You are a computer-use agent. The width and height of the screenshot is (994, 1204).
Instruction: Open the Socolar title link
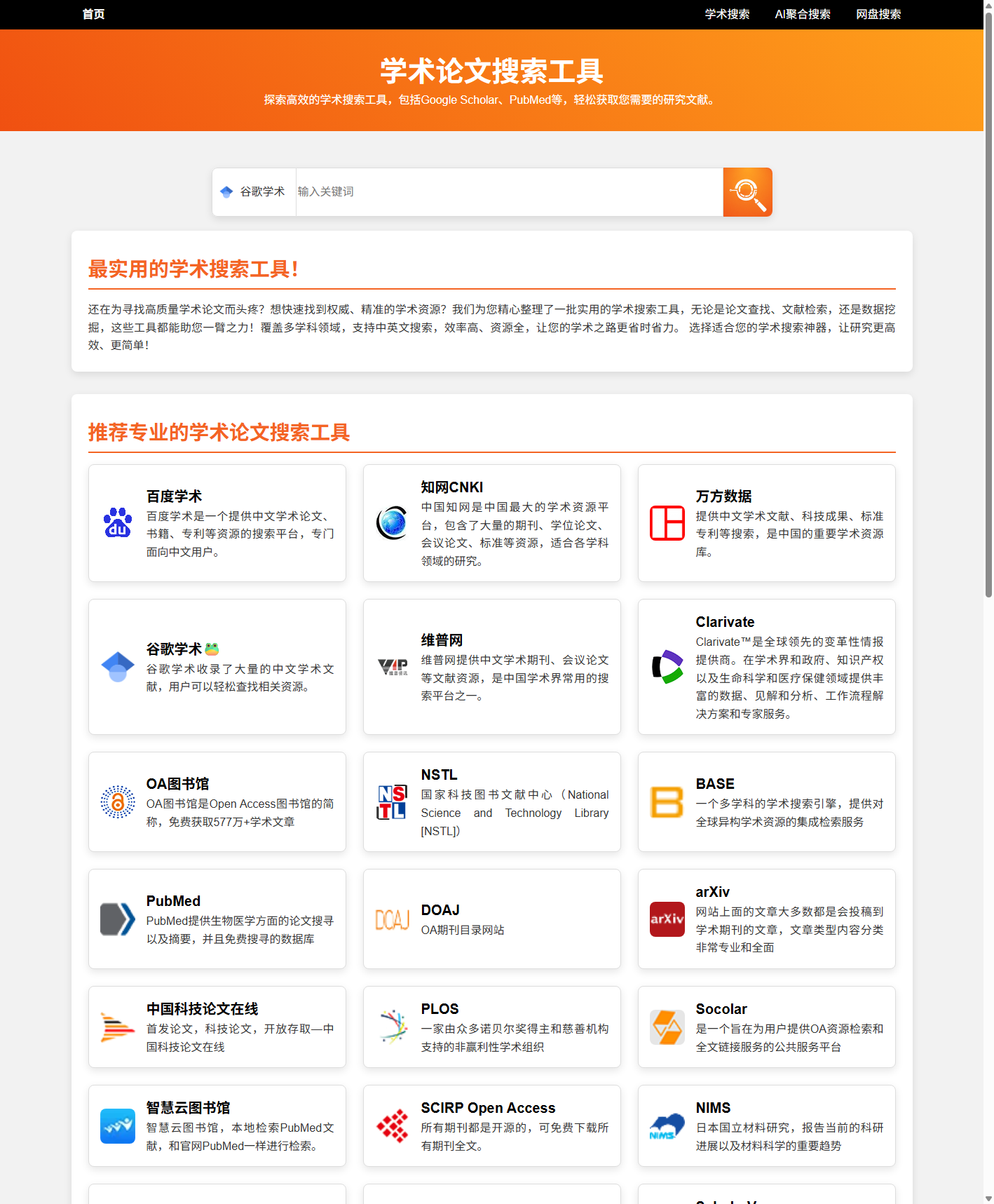click(x=721, y=1009)
